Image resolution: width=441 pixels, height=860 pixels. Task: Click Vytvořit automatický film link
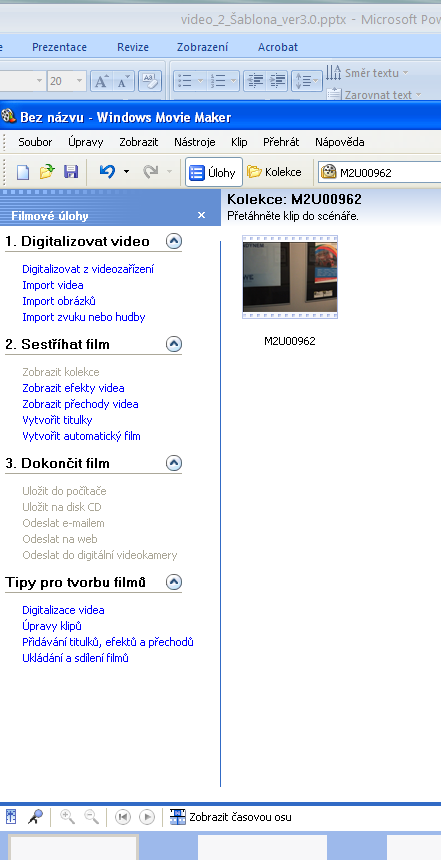[x=81, y=436]
